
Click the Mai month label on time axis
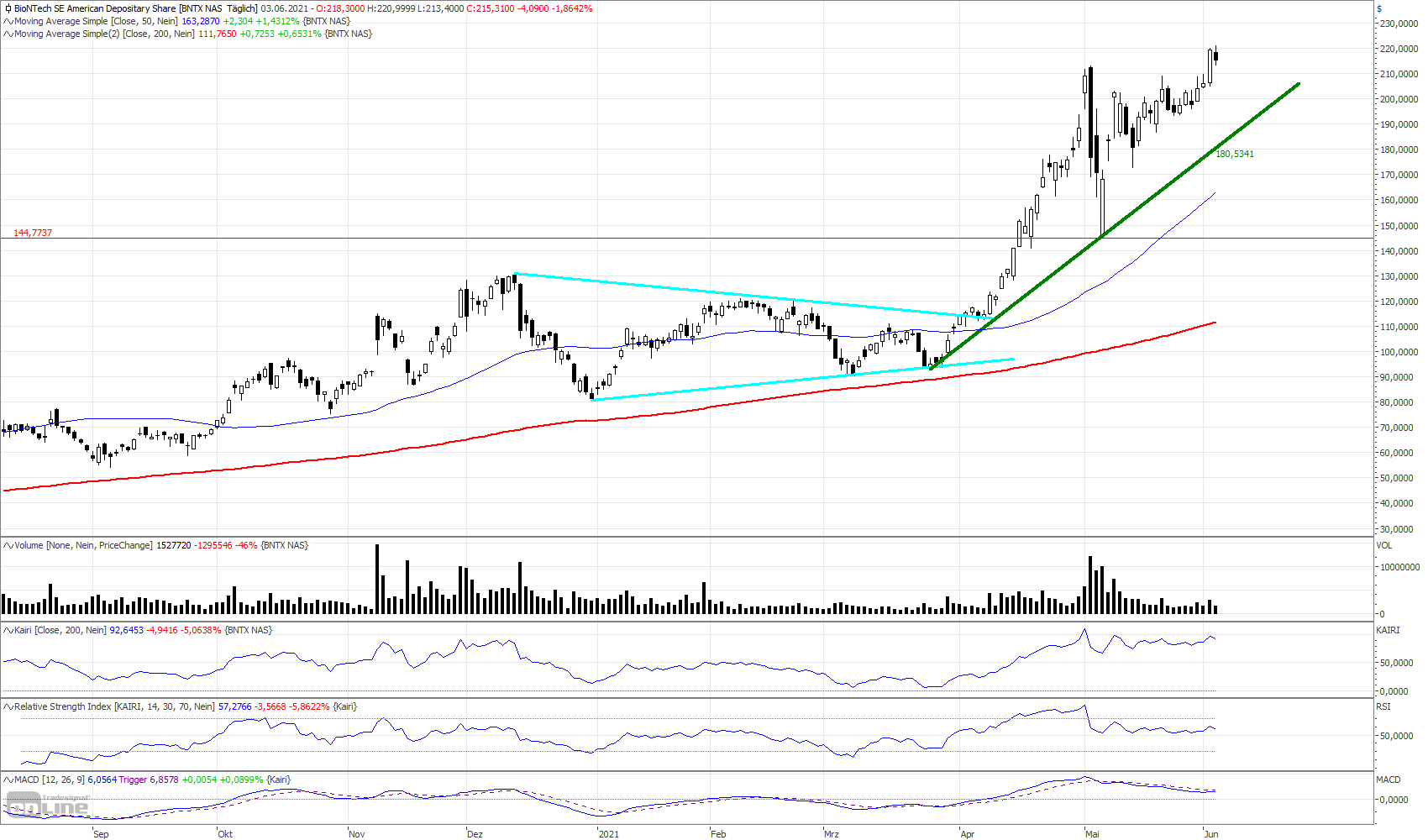point(1092,834)
